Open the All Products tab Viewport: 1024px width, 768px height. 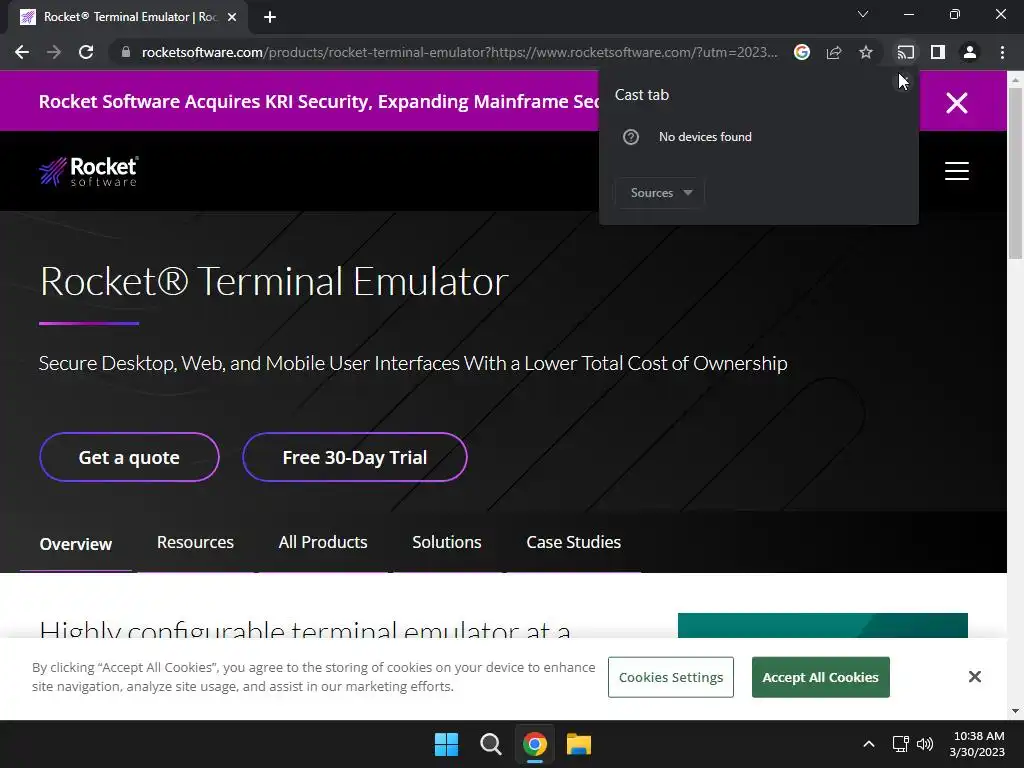pos(323,542)
